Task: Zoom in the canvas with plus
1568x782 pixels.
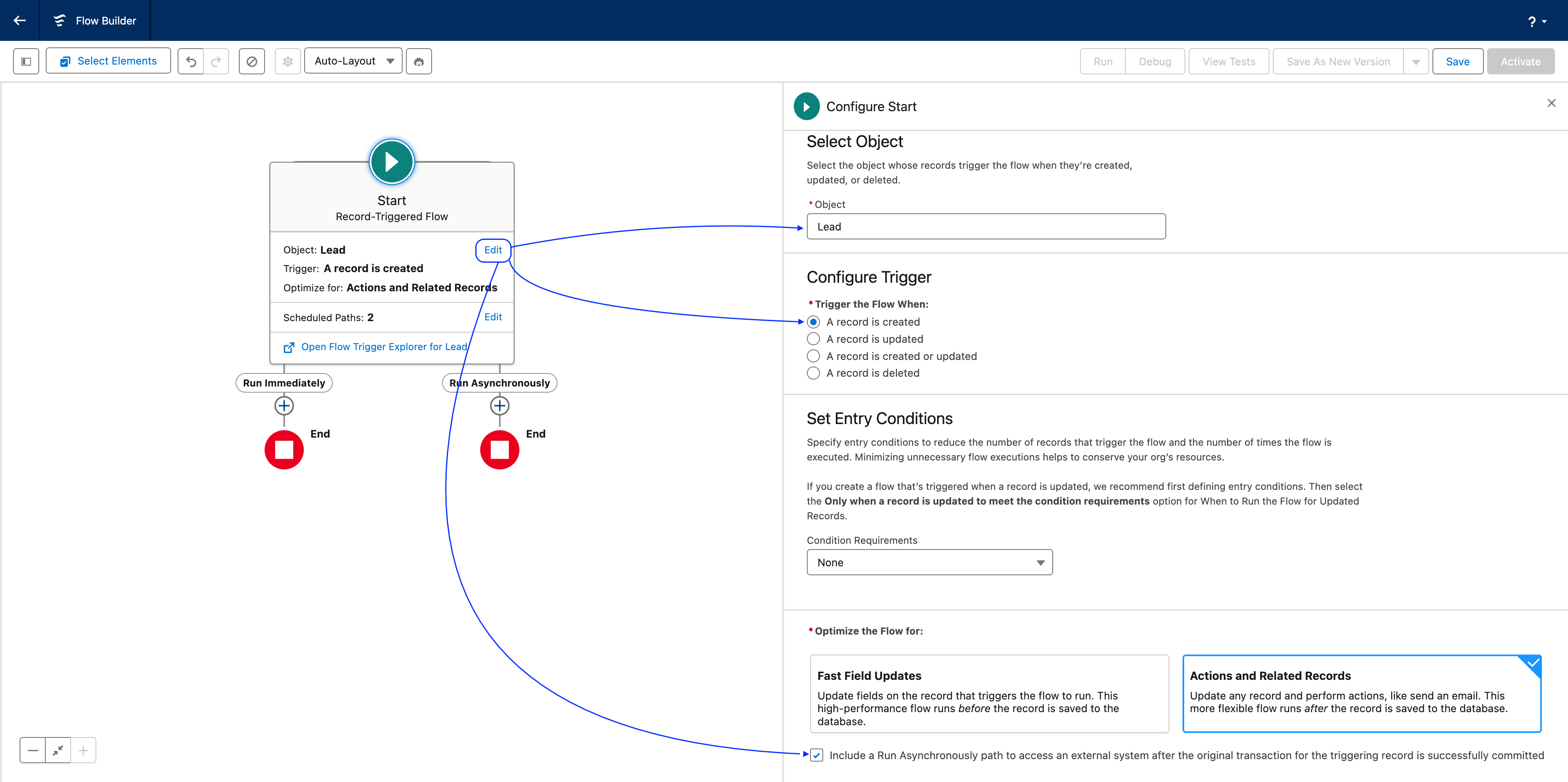Action: click(83, 751)
